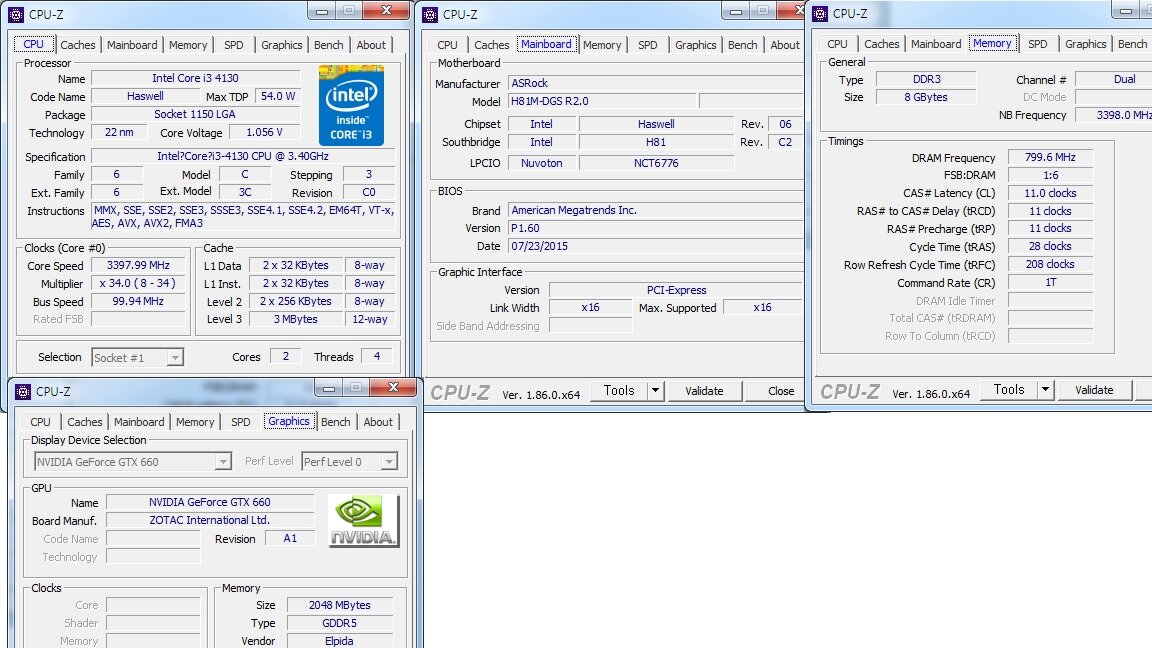Click Validate in the Memory window
The height and width of the screenshot is (648, 1152).
click(1095, 390)
